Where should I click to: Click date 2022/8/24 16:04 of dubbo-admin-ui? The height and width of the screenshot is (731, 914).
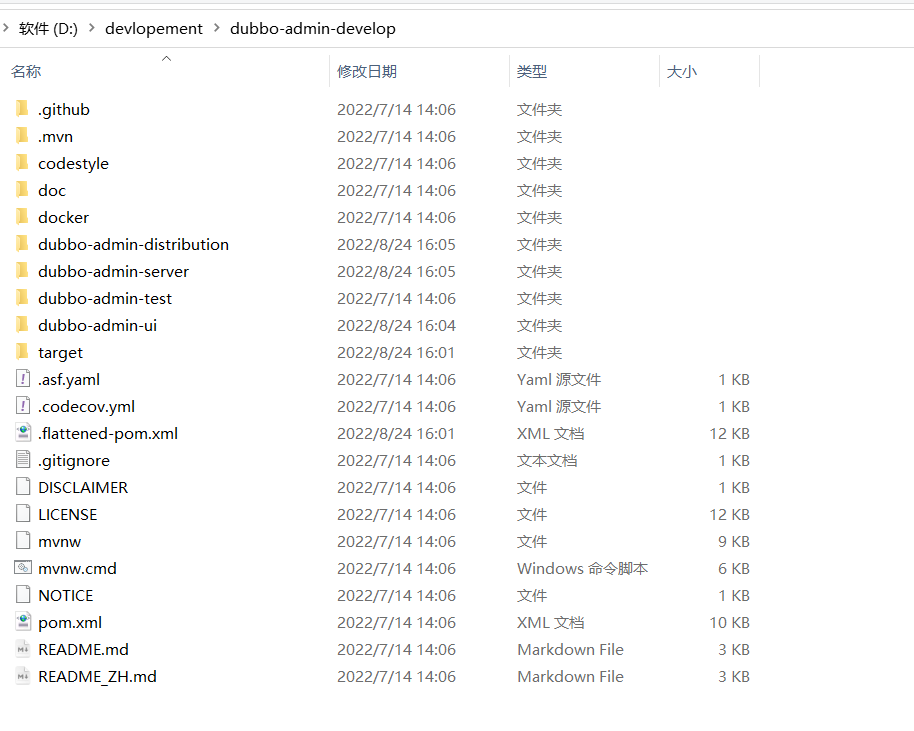tap(396, 325)
